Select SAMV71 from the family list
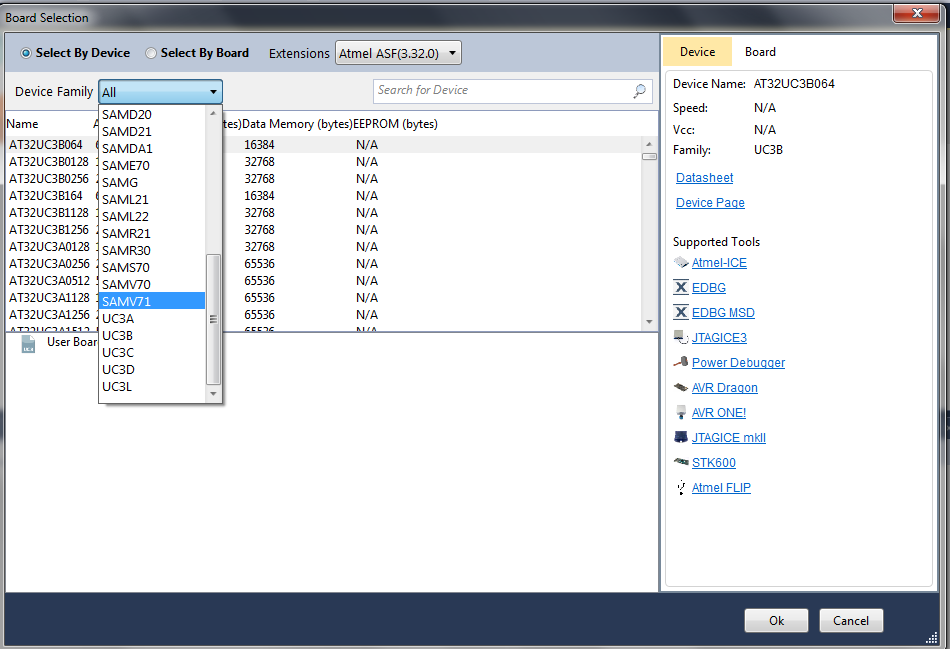 [x=152, y=301]
